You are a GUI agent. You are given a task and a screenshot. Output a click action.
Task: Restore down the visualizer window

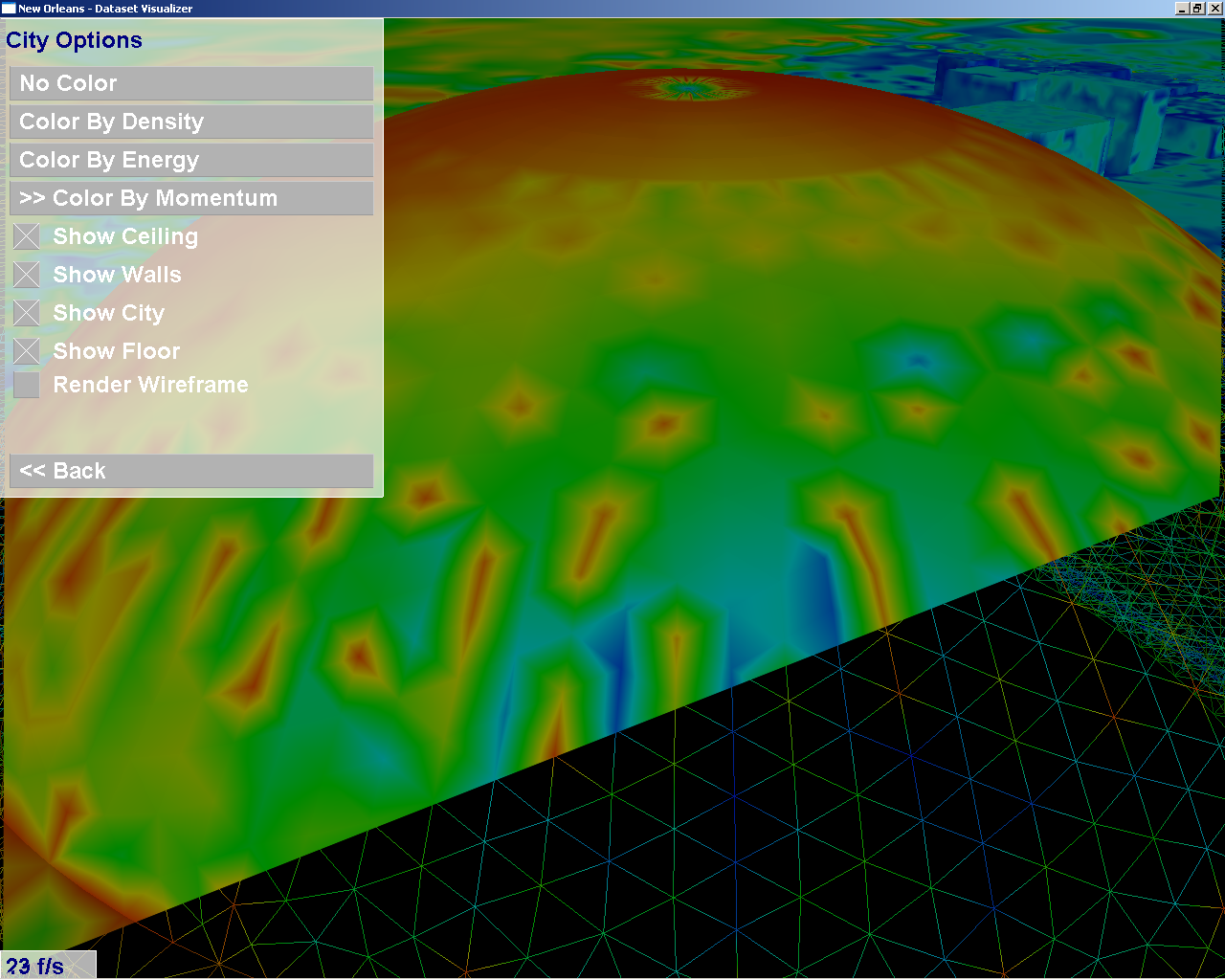coord(1196,9)
